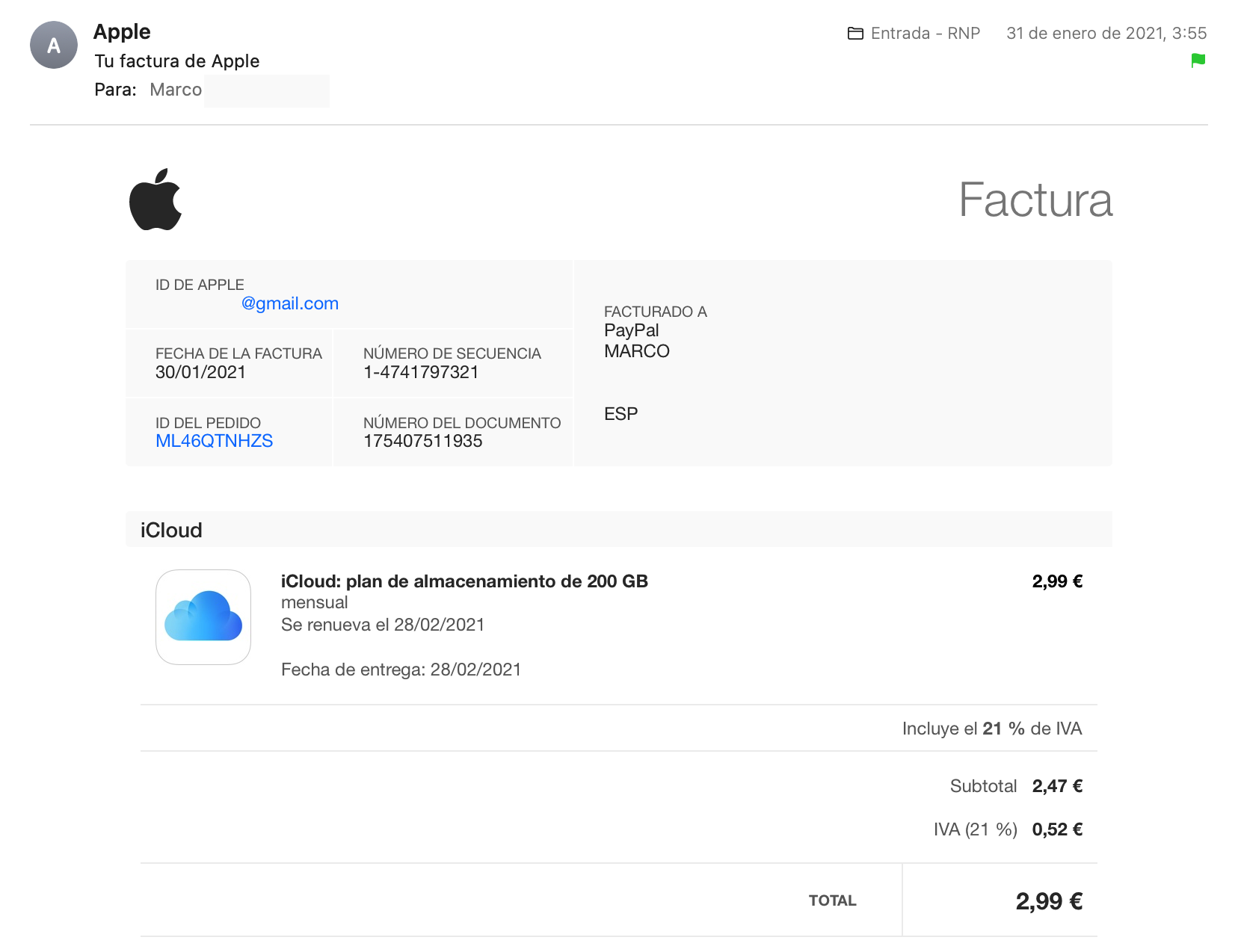This screenshot has height=952, width=1241.
Task: Click document number 175407511935
Action: (422, 441)
